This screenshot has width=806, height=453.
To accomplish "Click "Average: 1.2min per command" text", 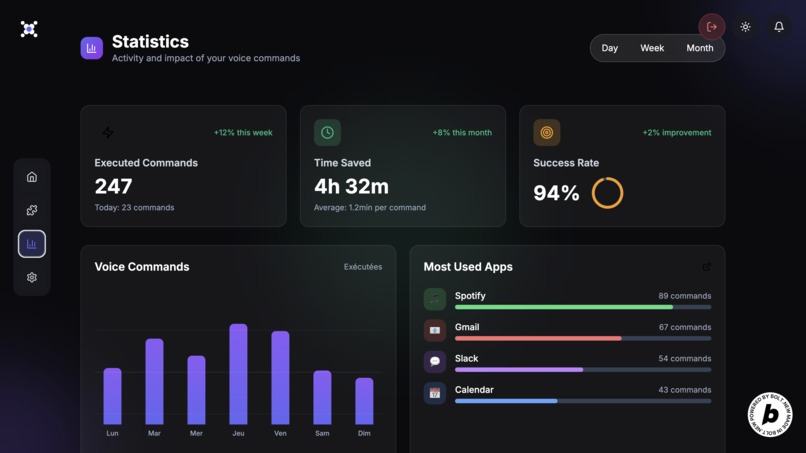I will tap(370, 208).
